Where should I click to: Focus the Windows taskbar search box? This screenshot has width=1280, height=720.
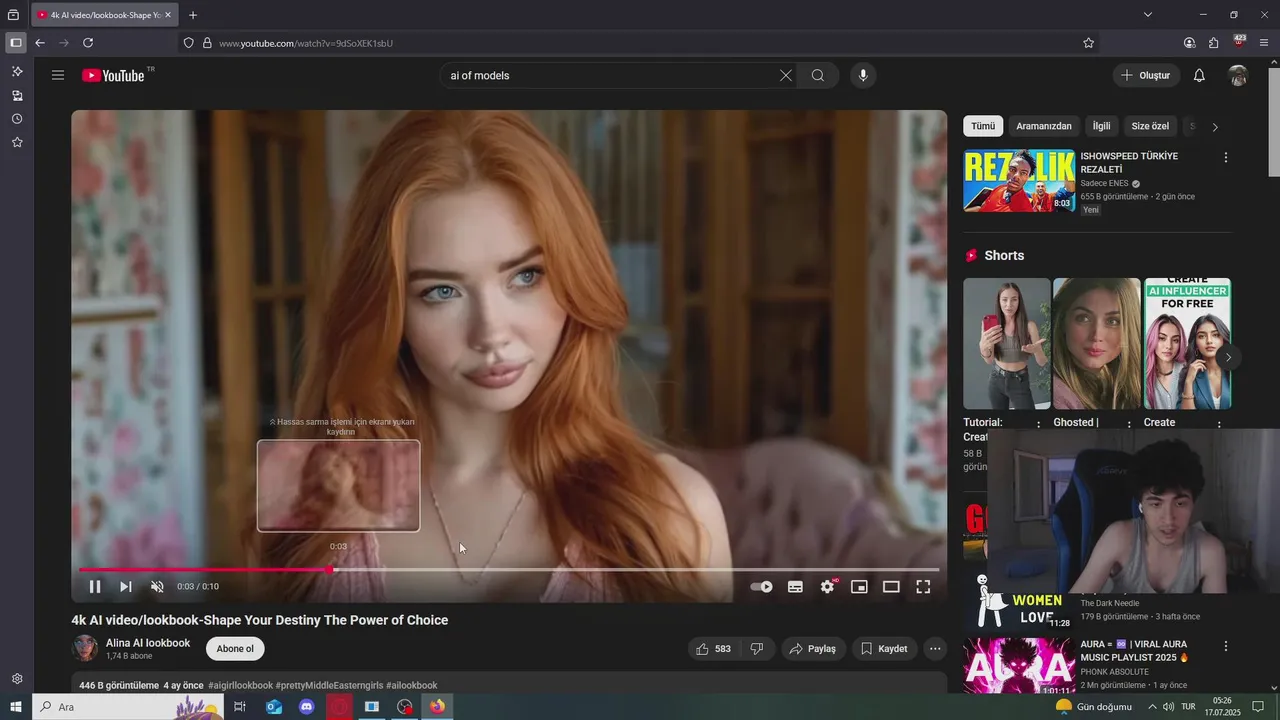click(x=127, y=707)
